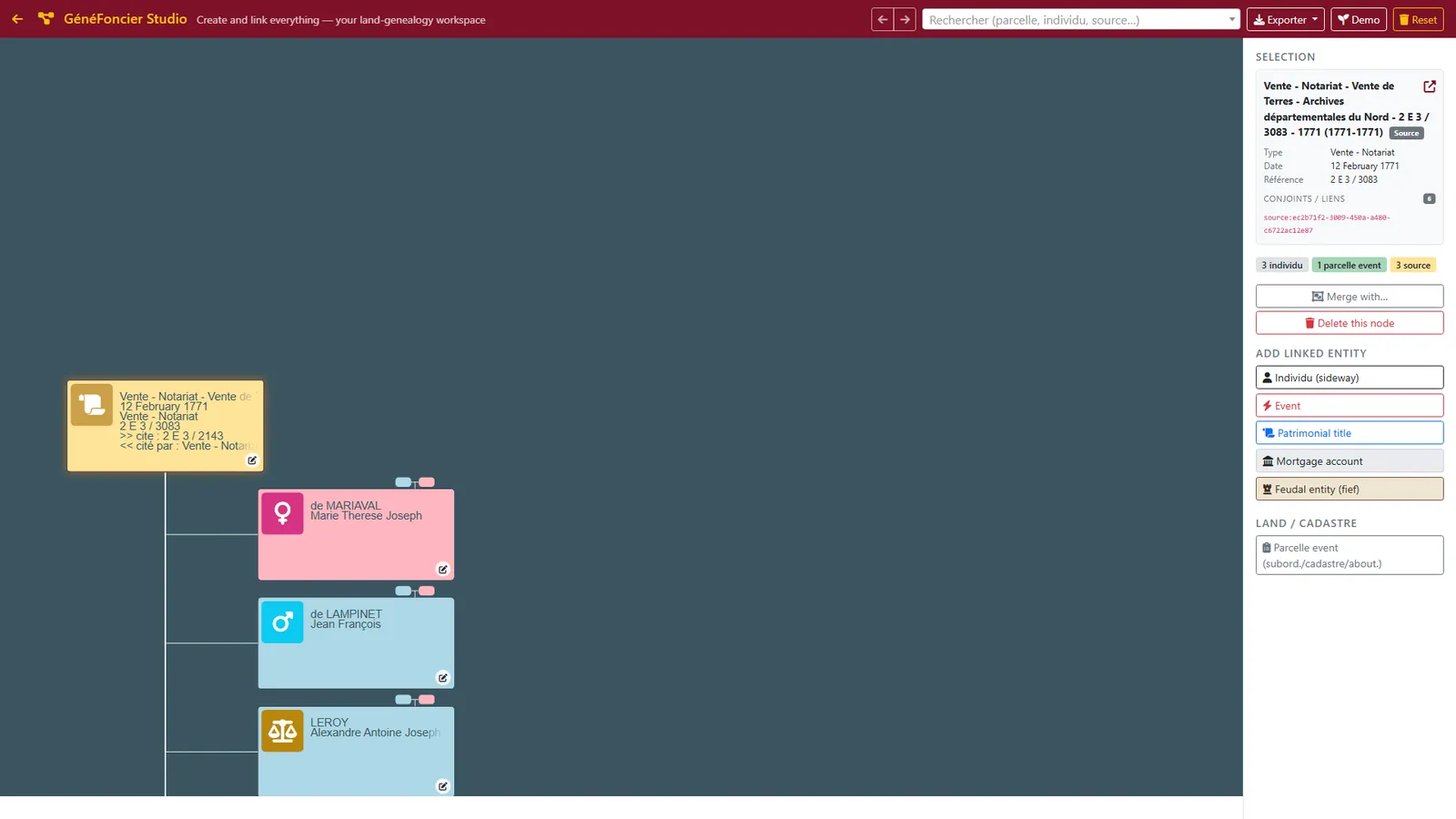Add linked Individu (sideway)
The height and width of the screenshot is (819, 1456).
(1350, 378)
